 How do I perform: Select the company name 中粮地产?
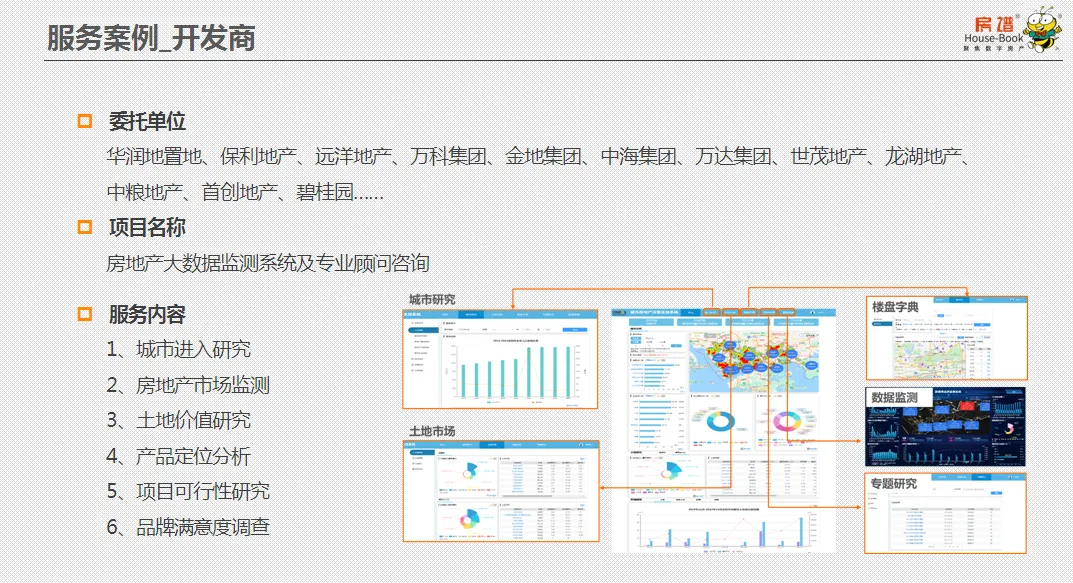click(x=144, y=192)
